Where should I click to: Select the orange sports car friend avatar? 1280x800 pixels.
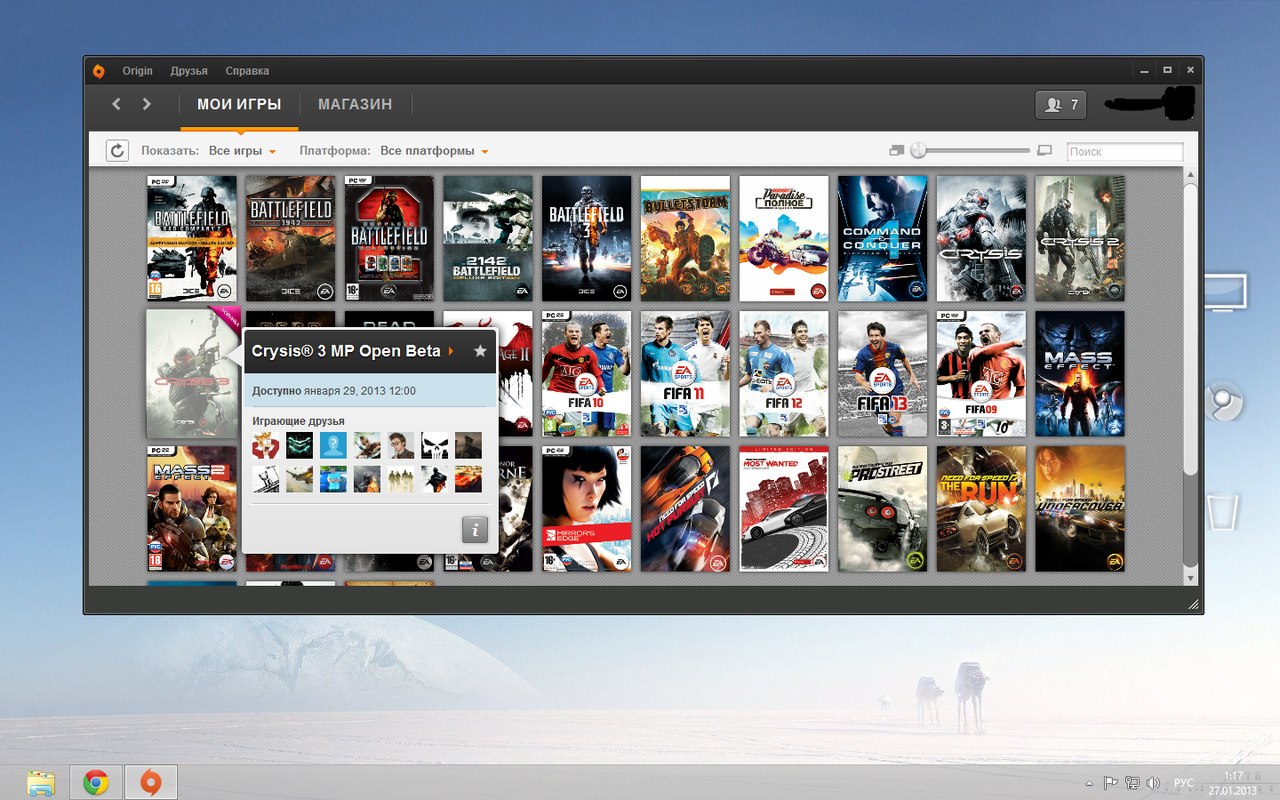[468, 479]
